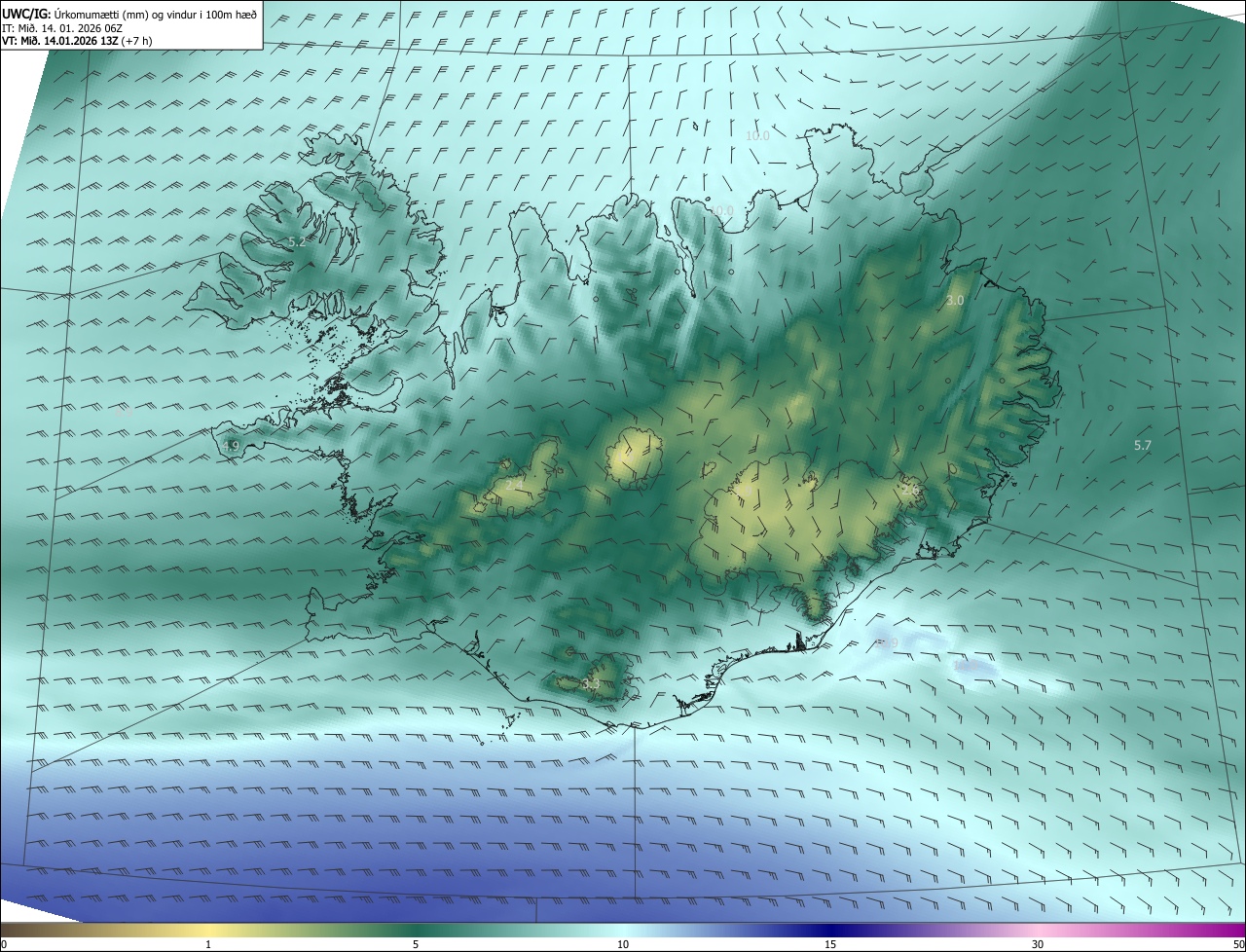Select the initial time line "IT: Mið. 14. 01. 2026 06Z"
Screen dimensions: 1246x952
(x=61, y=28)
